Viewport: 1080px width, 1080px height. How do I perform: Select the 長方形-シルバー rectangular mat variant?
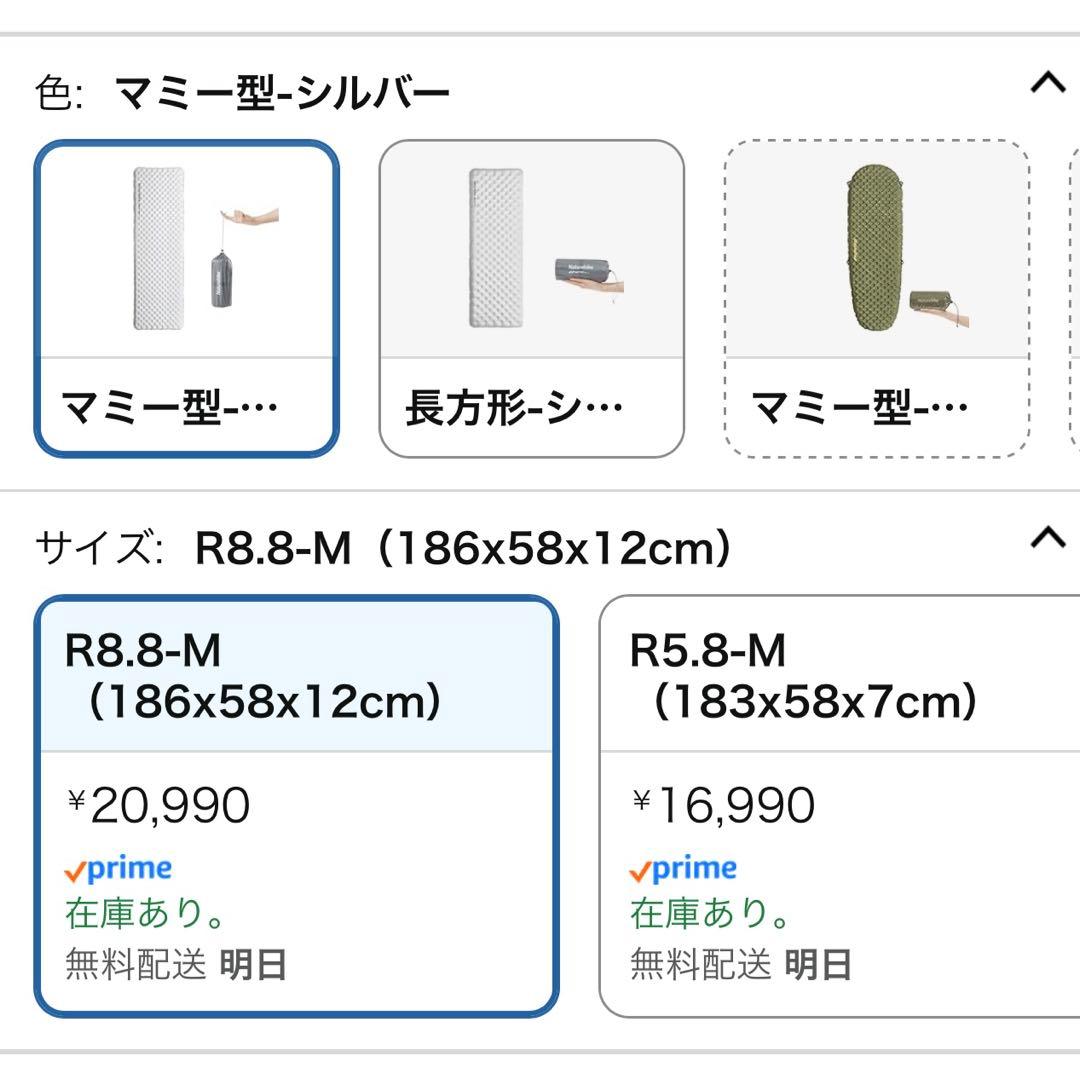click(532, 295)
